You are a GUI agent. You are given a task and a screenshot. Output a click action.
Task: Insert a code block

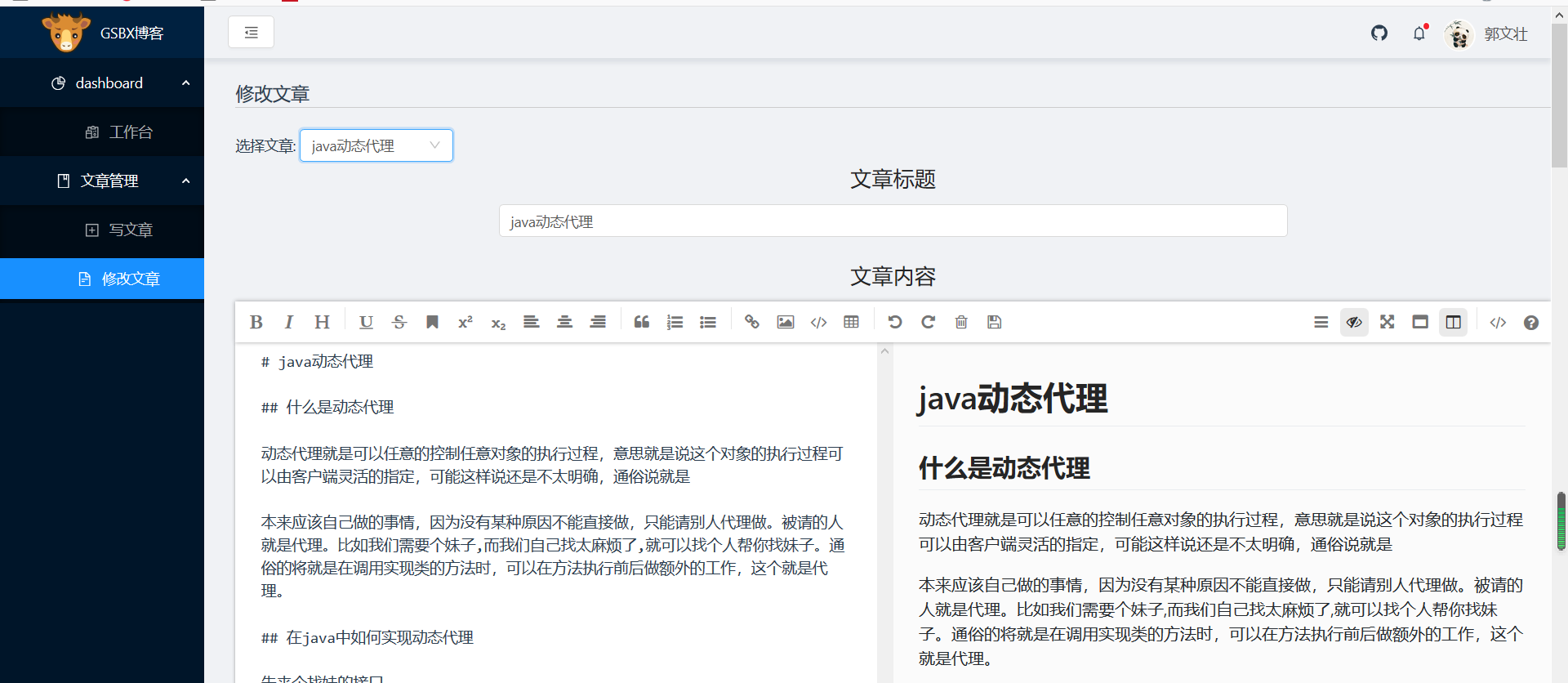(x=818, y=322)
